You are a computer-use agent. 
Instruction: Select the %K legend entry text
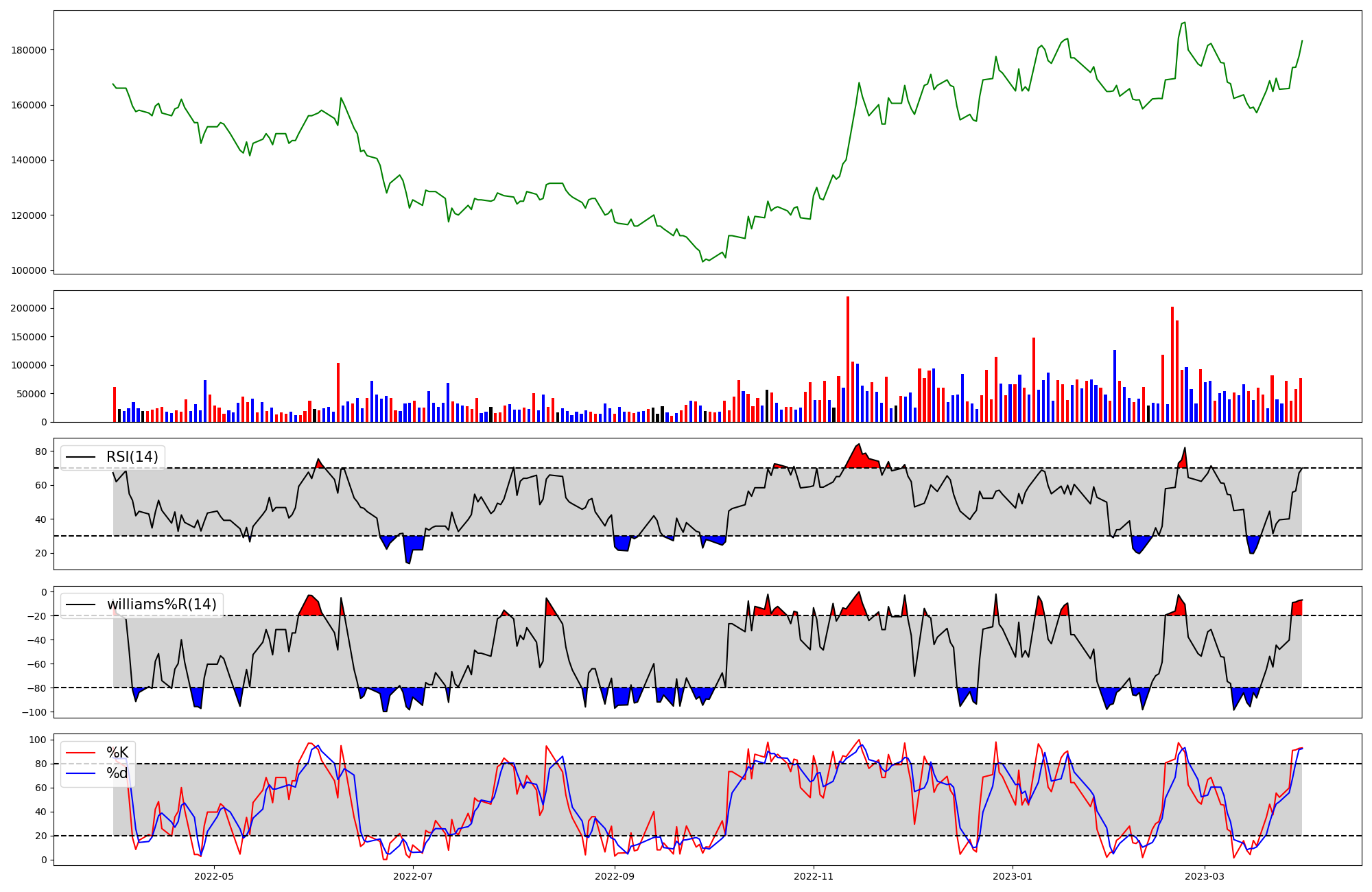[117, 753]
